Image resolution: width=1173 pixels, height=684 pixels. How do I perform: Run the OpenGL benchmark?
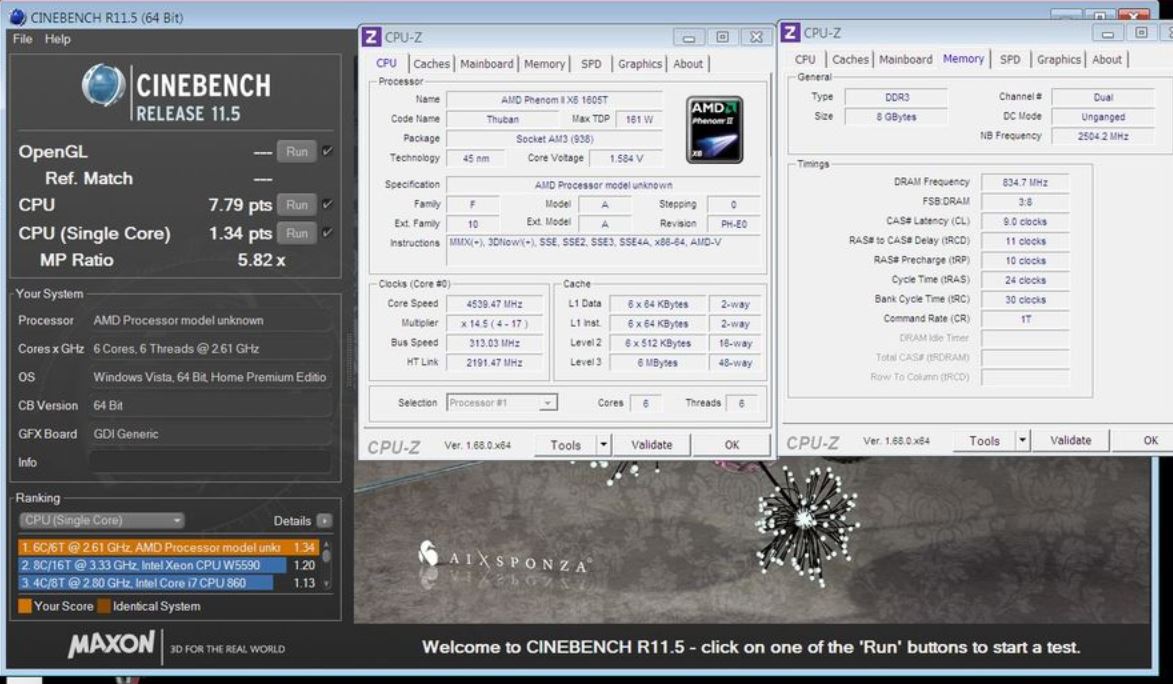pyautogui.click(x=296, y=151)
